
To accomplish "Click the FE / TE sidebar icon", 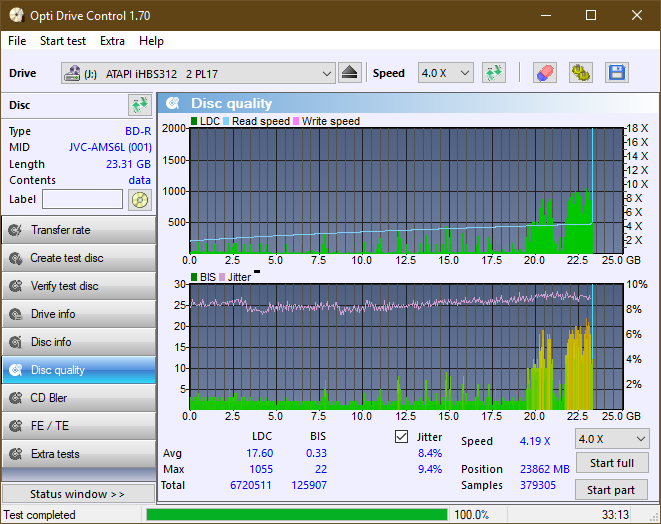I will click(x=16, y=426).
